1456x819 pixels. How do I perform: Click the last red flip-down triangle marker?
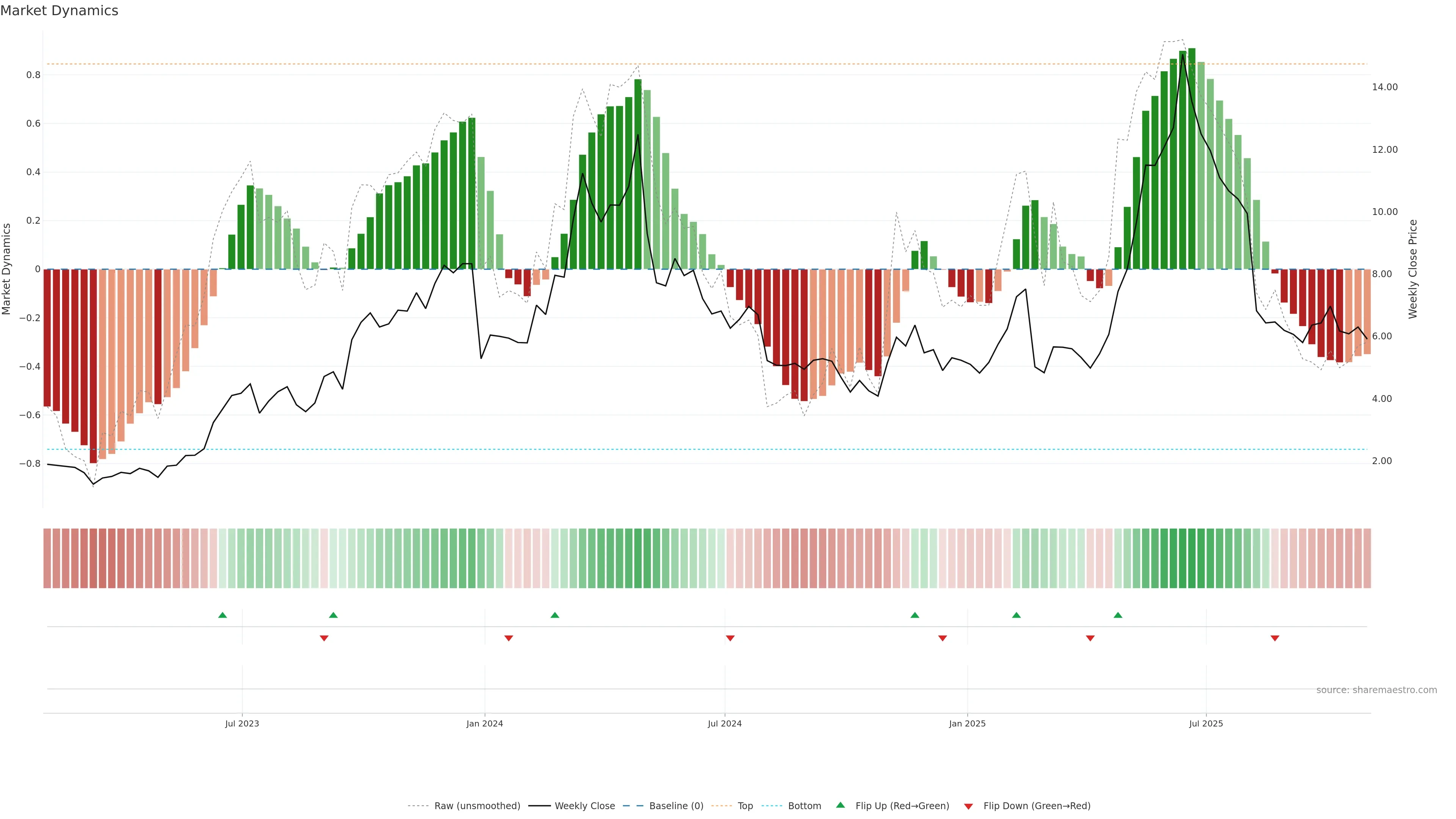click(x=1274, y=638)
